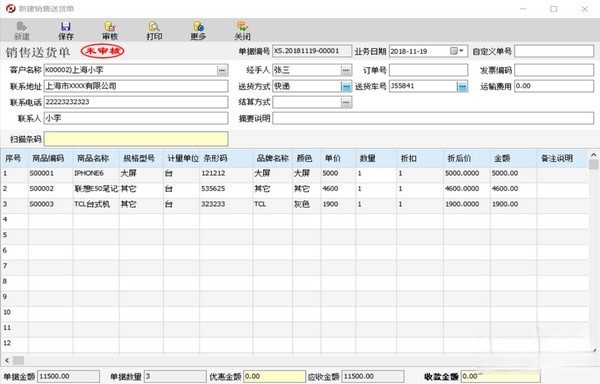The height and width of the screenshot is (384, 600).
Task: Click the 运输费用 field showing 0.00
Action: tap(554, 86)
